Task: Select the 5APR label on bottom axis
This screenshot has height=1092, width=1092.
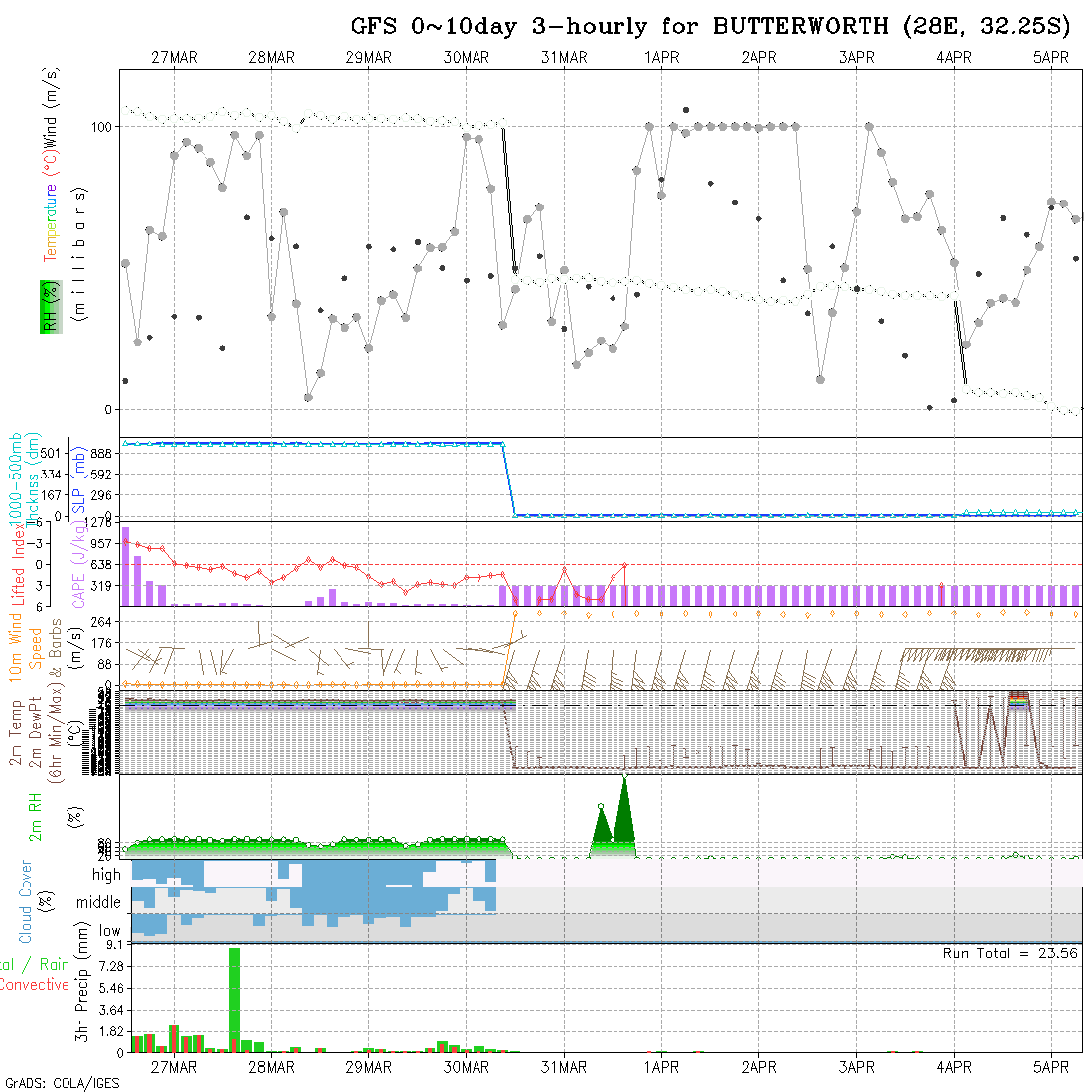Action: (x=1051, y=1067)
